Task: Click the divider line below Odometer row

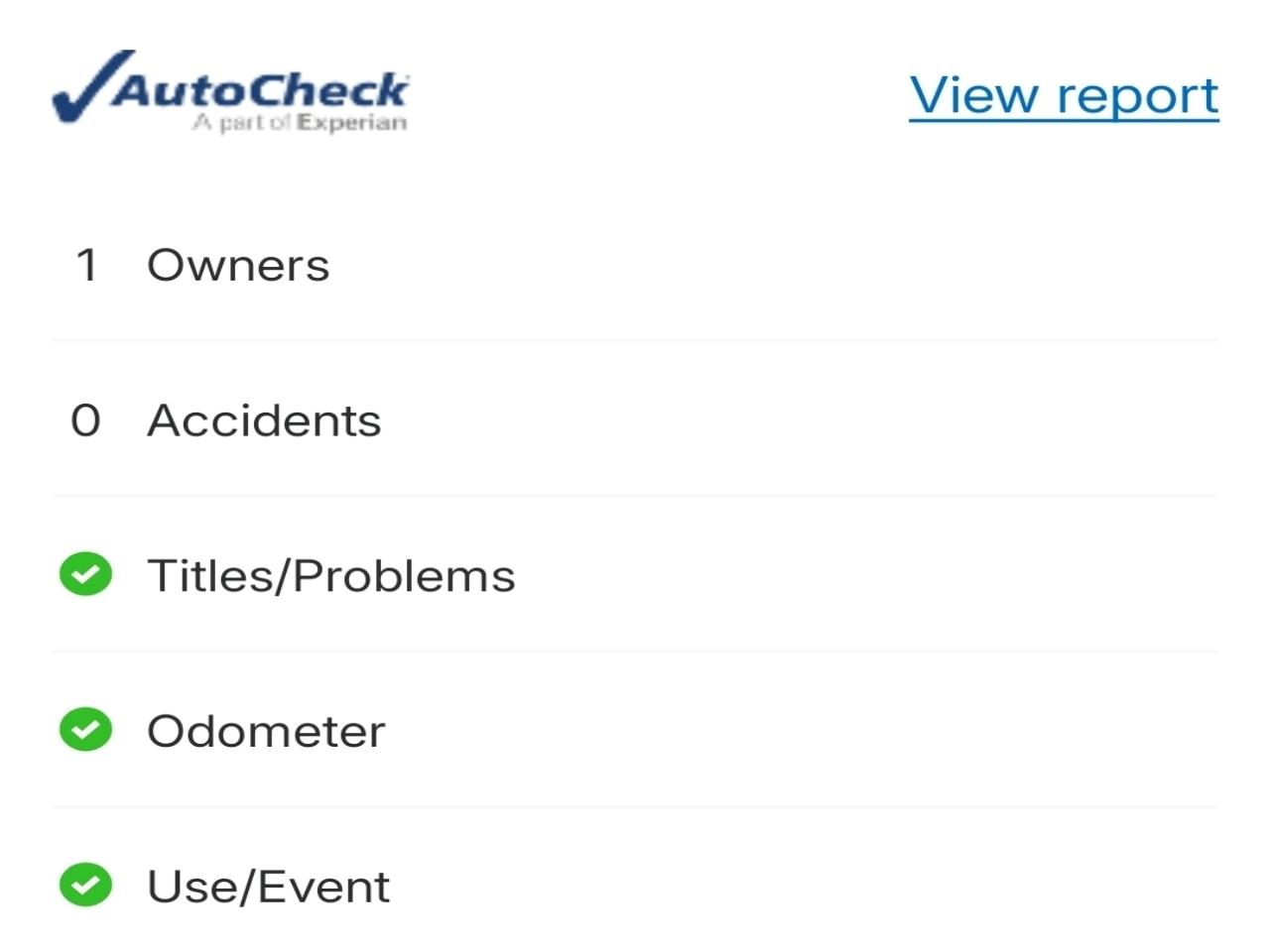Action: click(635, 807)
